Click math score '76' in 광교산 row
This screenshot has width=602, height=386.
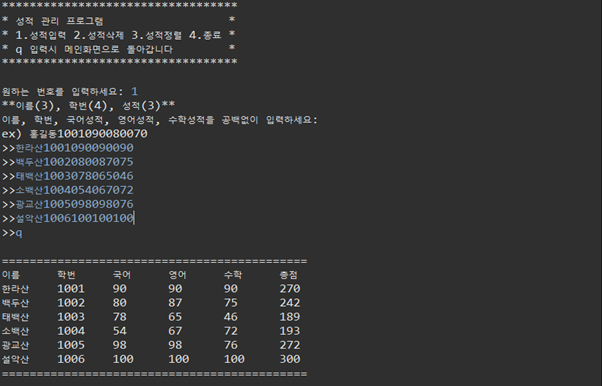231,345
